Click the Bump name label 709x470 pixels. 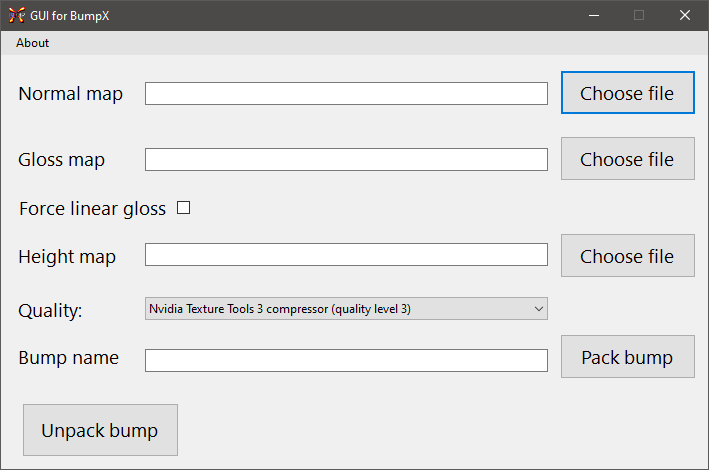coord(68,358)
